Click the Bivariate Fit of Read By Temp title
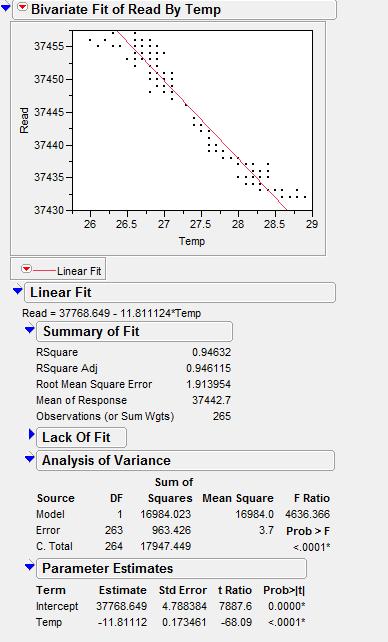 (126, 9)
